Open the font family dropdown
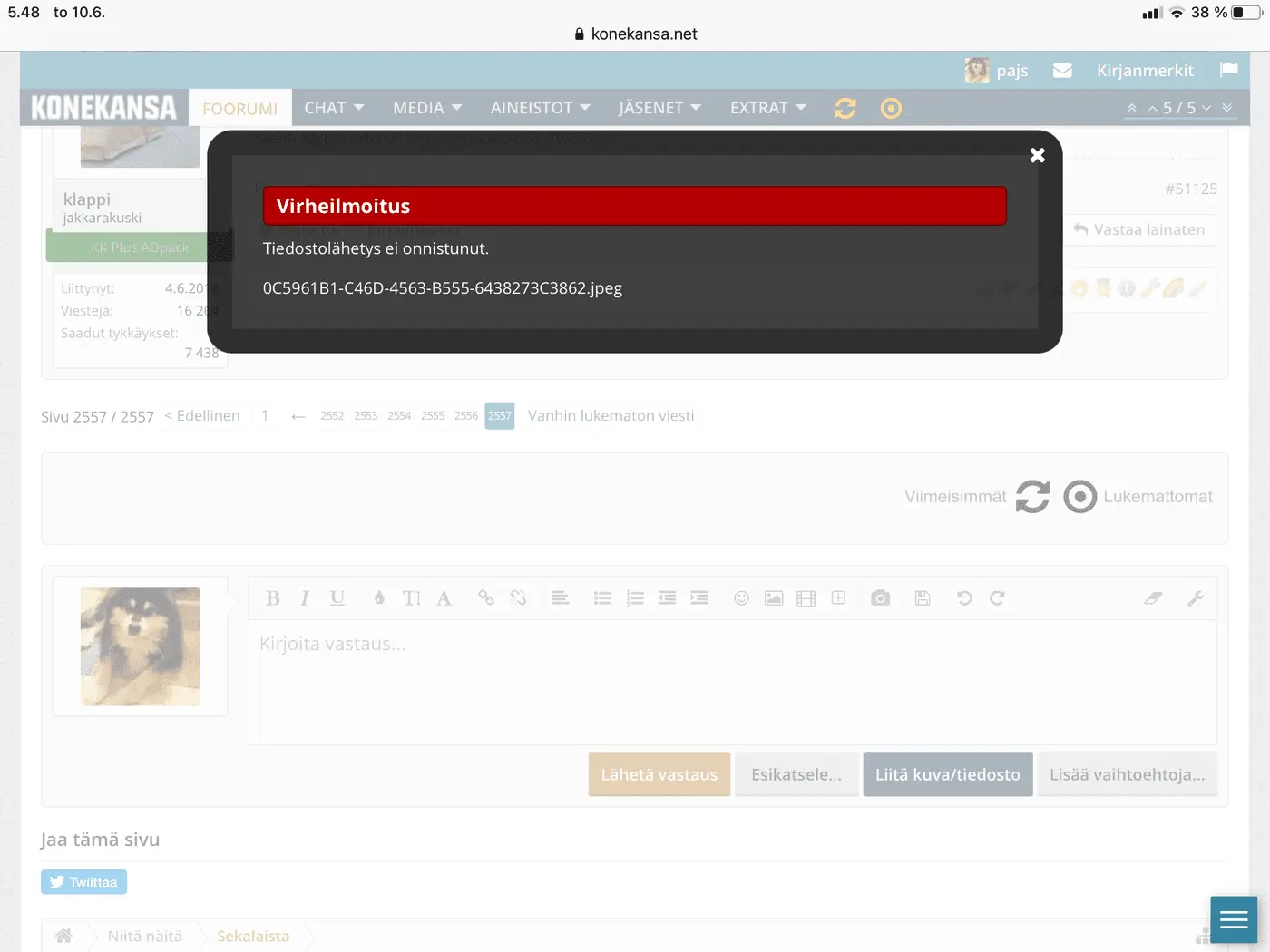 [444, 598]
